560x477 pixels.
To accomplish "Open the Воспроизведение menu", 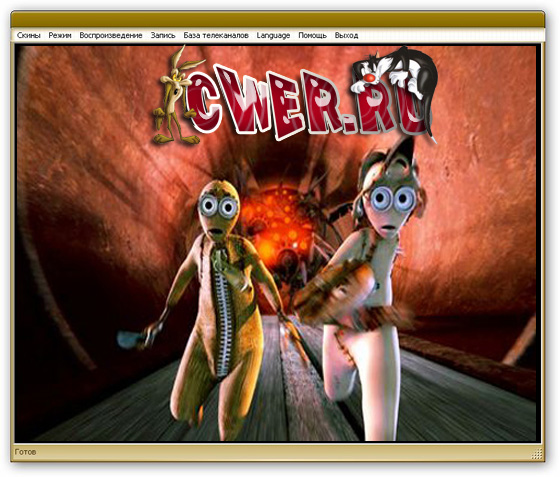I will pos(111,35).
